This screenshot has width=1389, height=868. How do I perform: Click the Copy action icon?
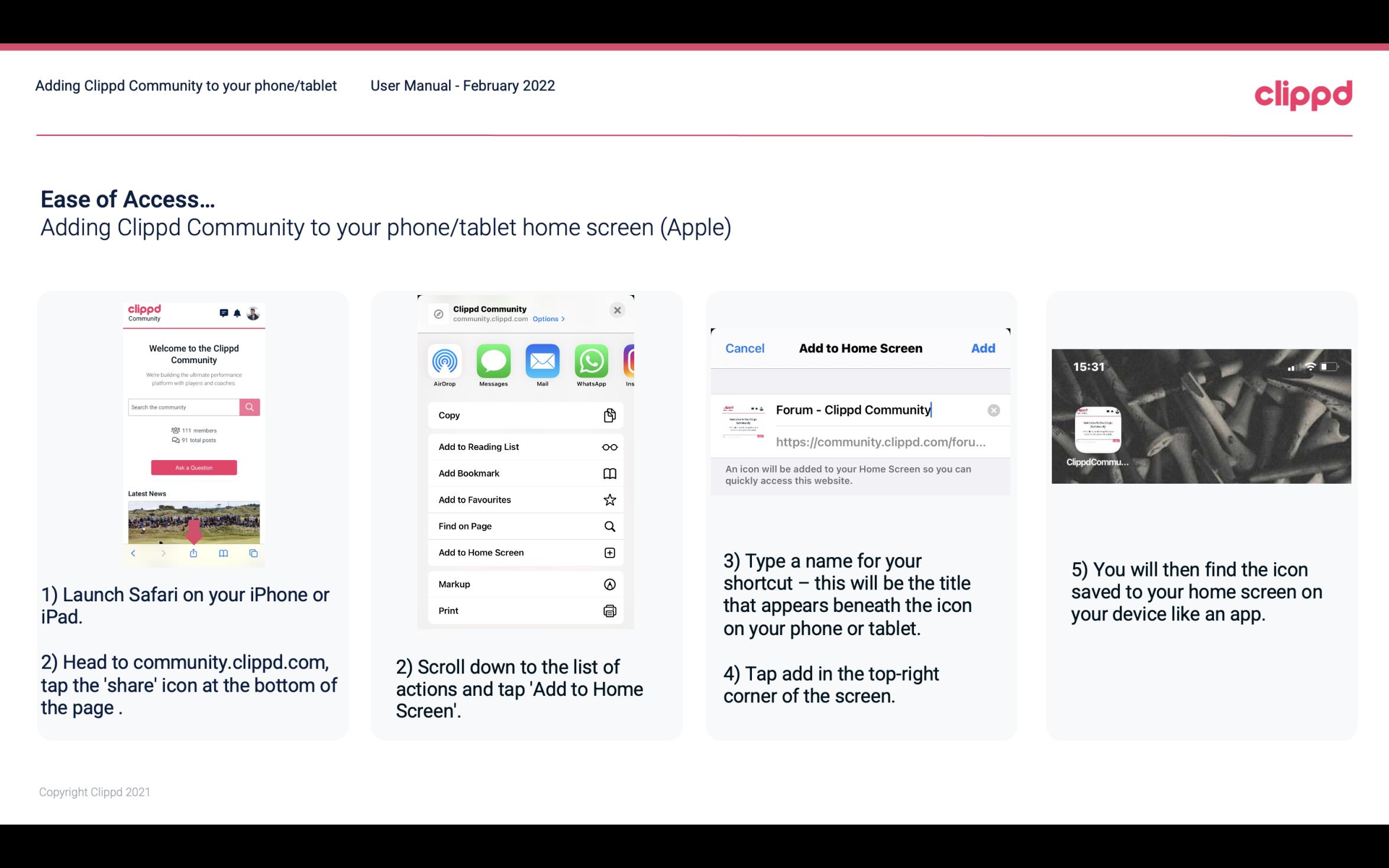point(608,414)
